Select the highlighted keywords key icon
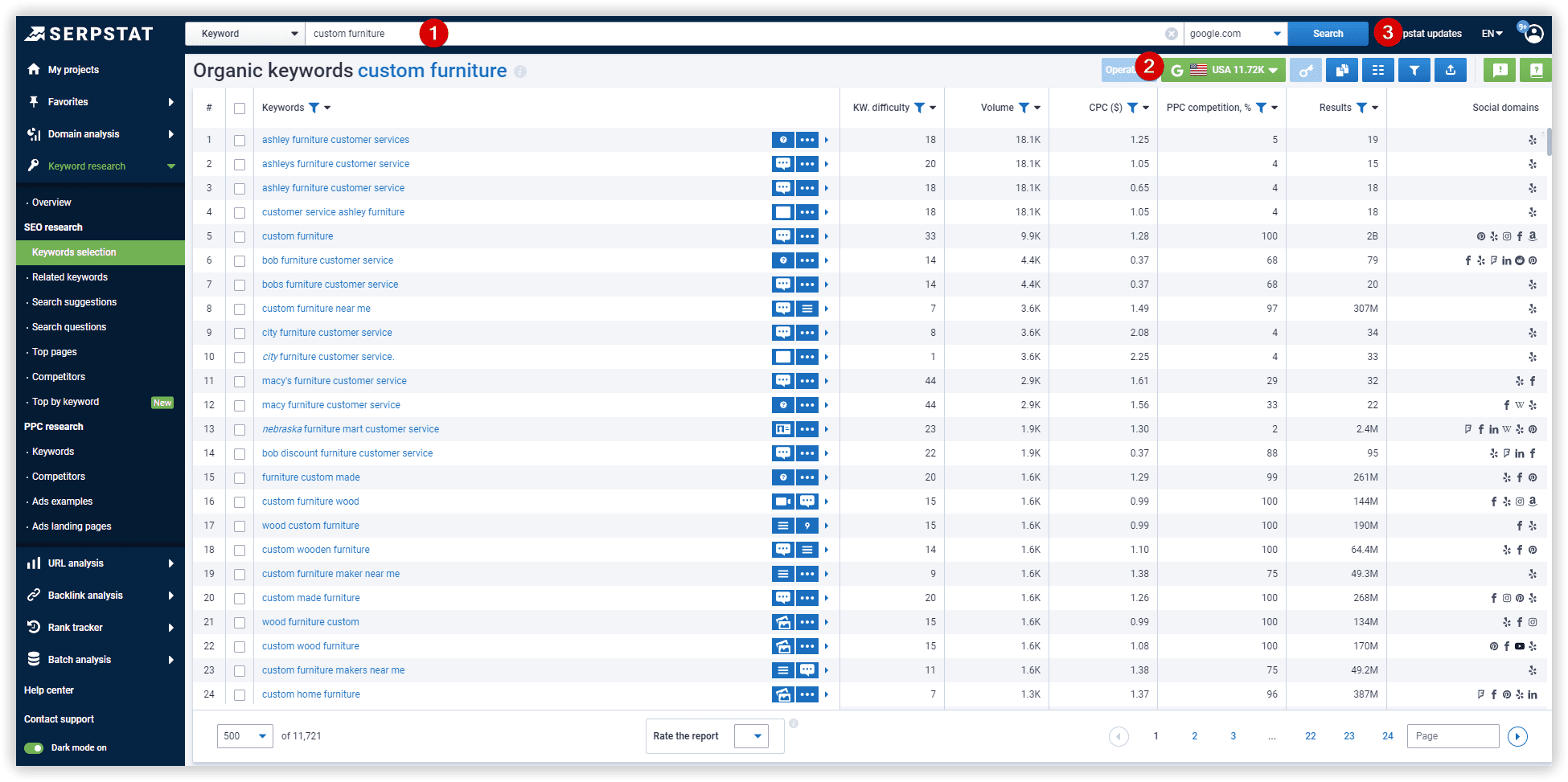The width and height of the screenshot is (1568, 782). 1306,70
